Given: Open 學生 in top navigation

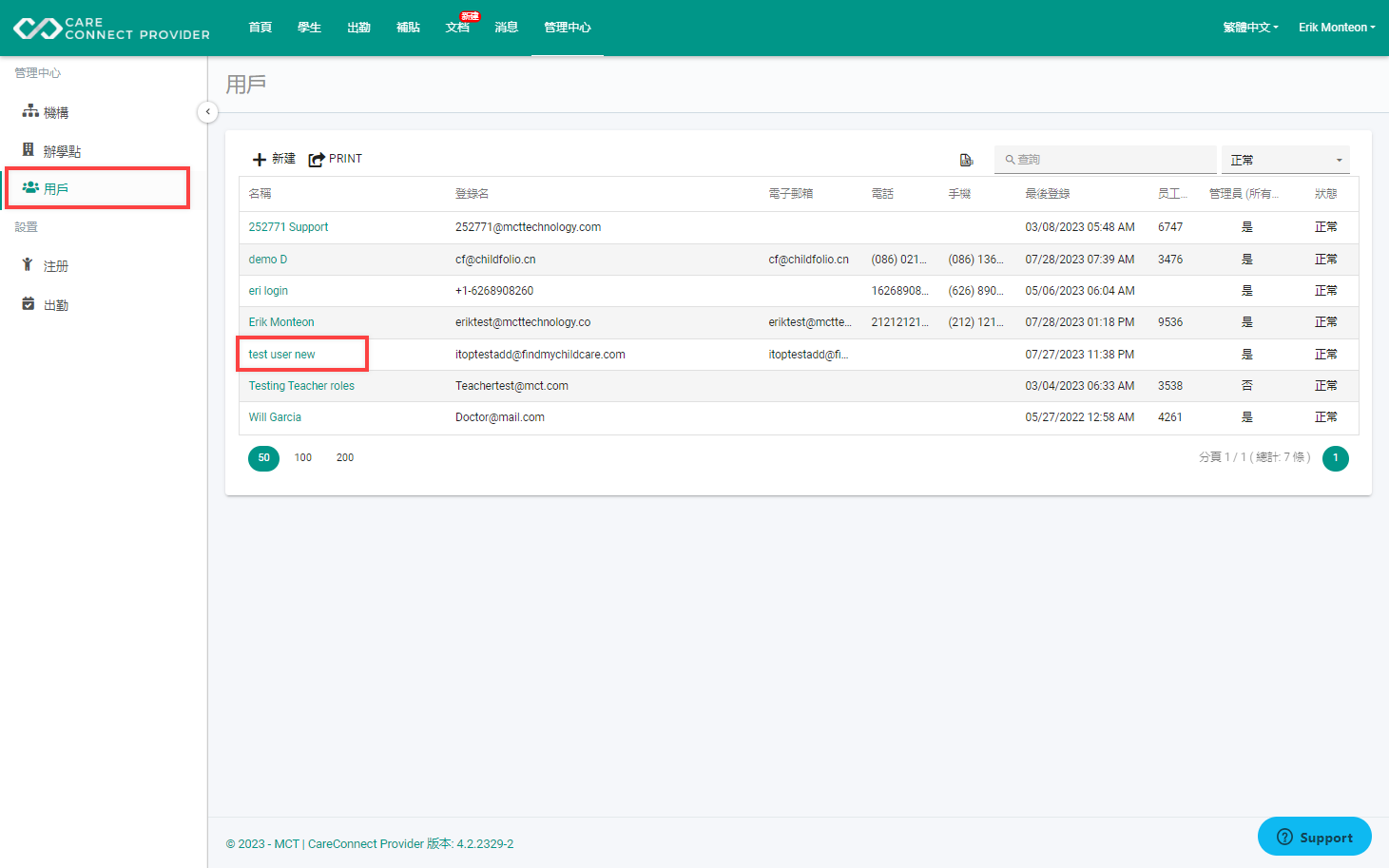Looking at the screenshot, I should (309, 28).
